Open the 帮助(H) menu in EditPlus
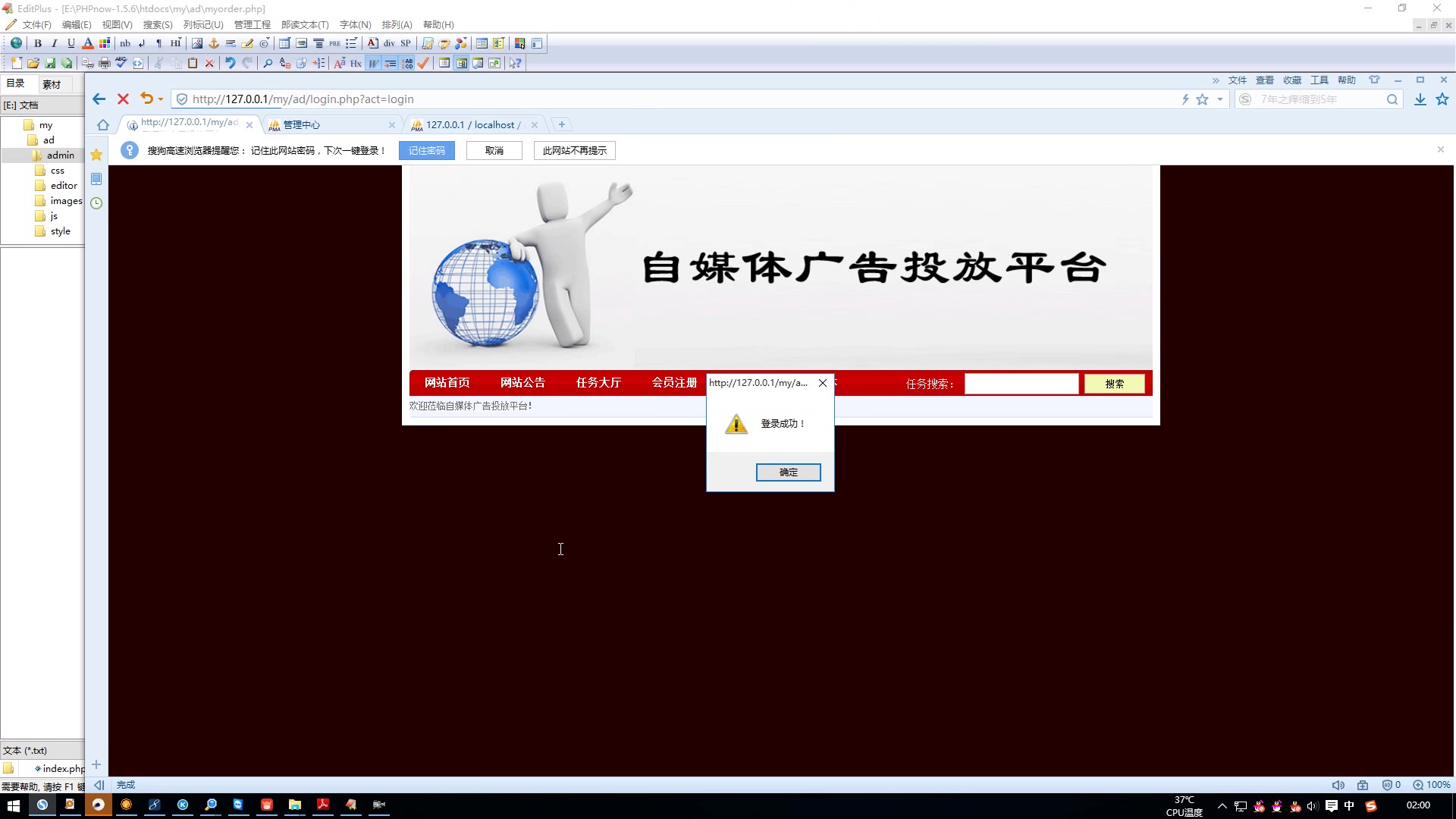 point(438,25)
